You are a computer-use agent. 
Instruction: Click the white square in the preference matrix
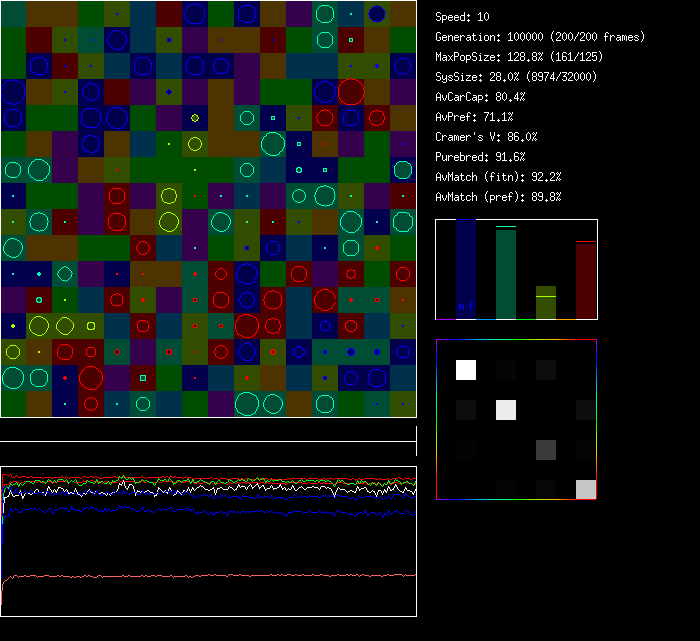click(x=466, y=370)
